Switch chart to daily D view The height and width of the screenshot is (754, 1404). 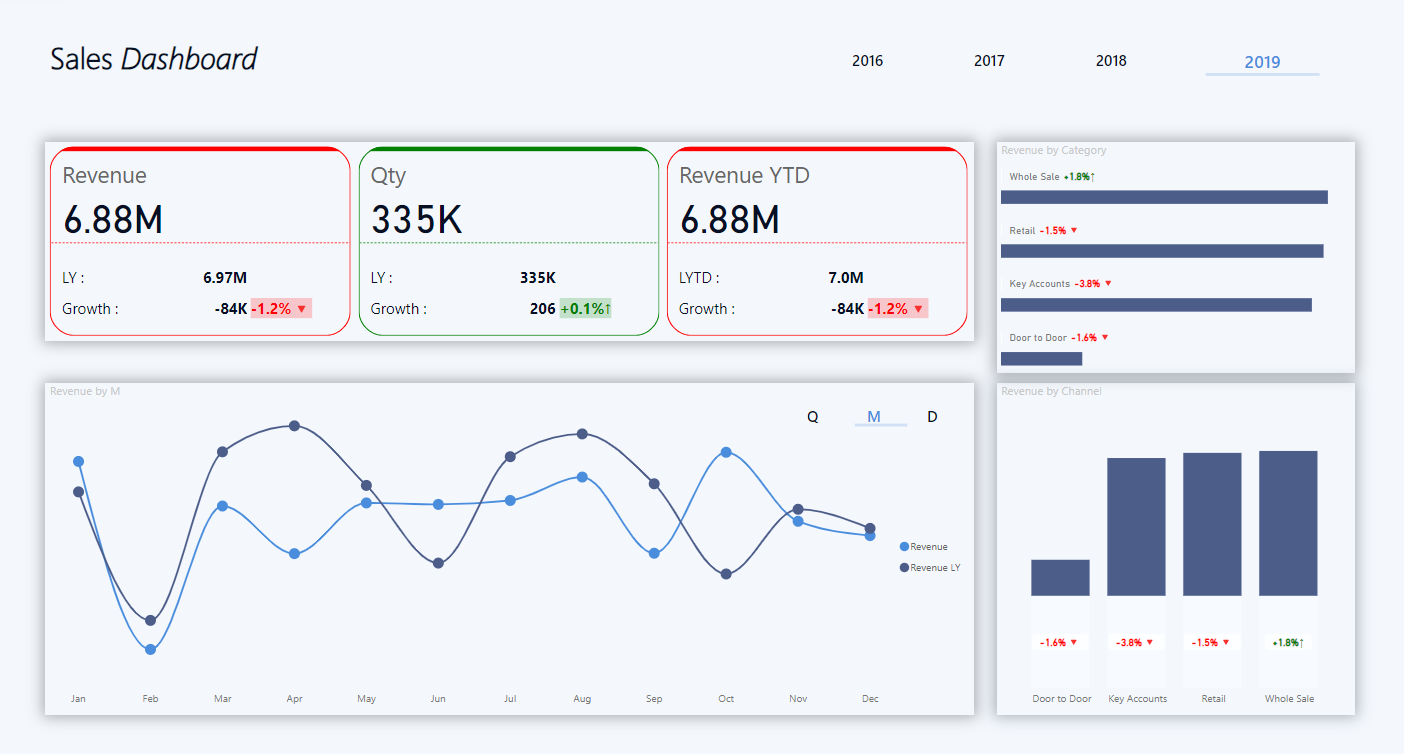point(933,417)
